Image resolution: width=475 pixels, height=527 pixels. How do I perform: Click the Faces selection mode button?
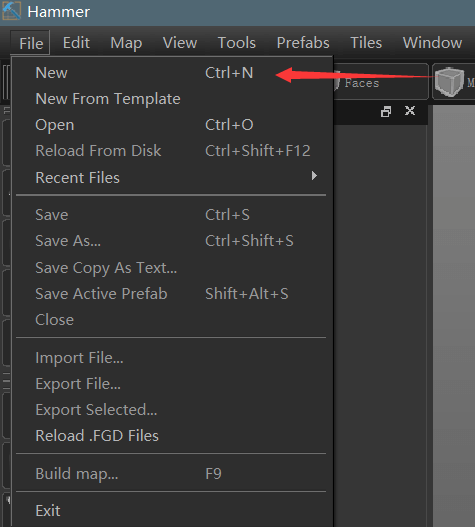pyautogui.click(x=381, y=82)
